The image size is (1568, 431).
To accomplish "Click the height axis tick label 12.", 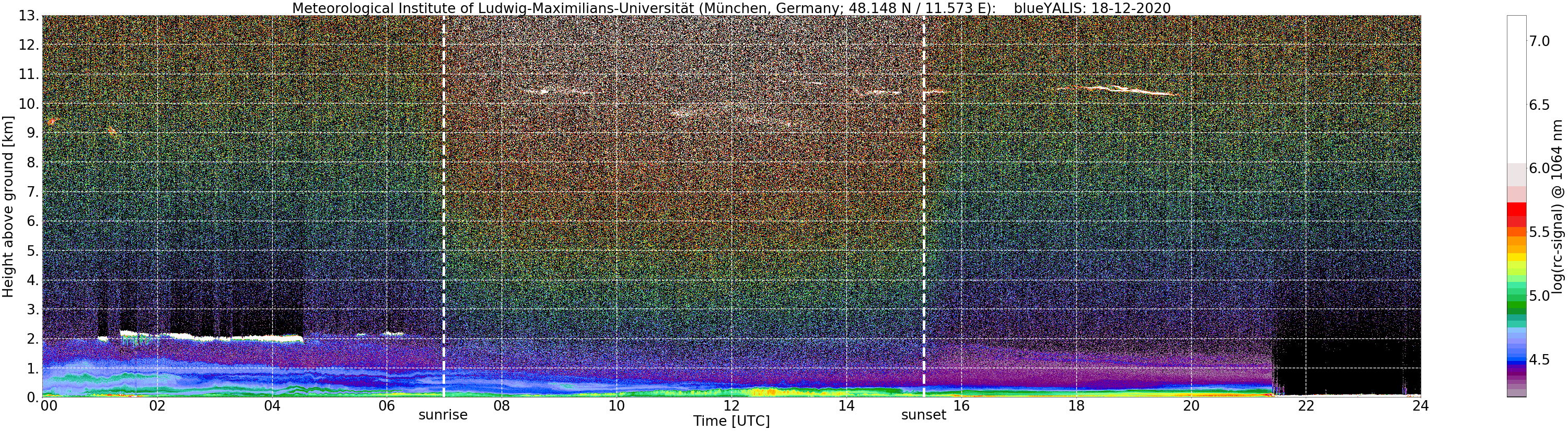I will [29, 45].
